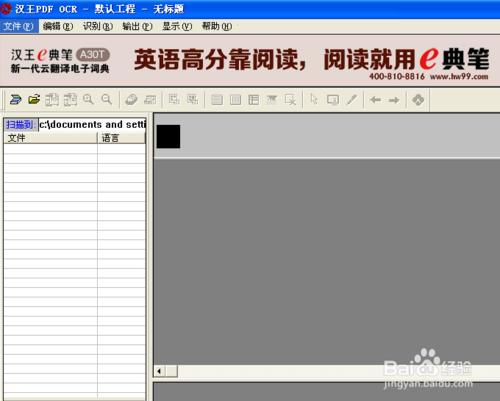Click the zoom in magnifier icon
The image size is (500, 401).
tap(88, 99)
